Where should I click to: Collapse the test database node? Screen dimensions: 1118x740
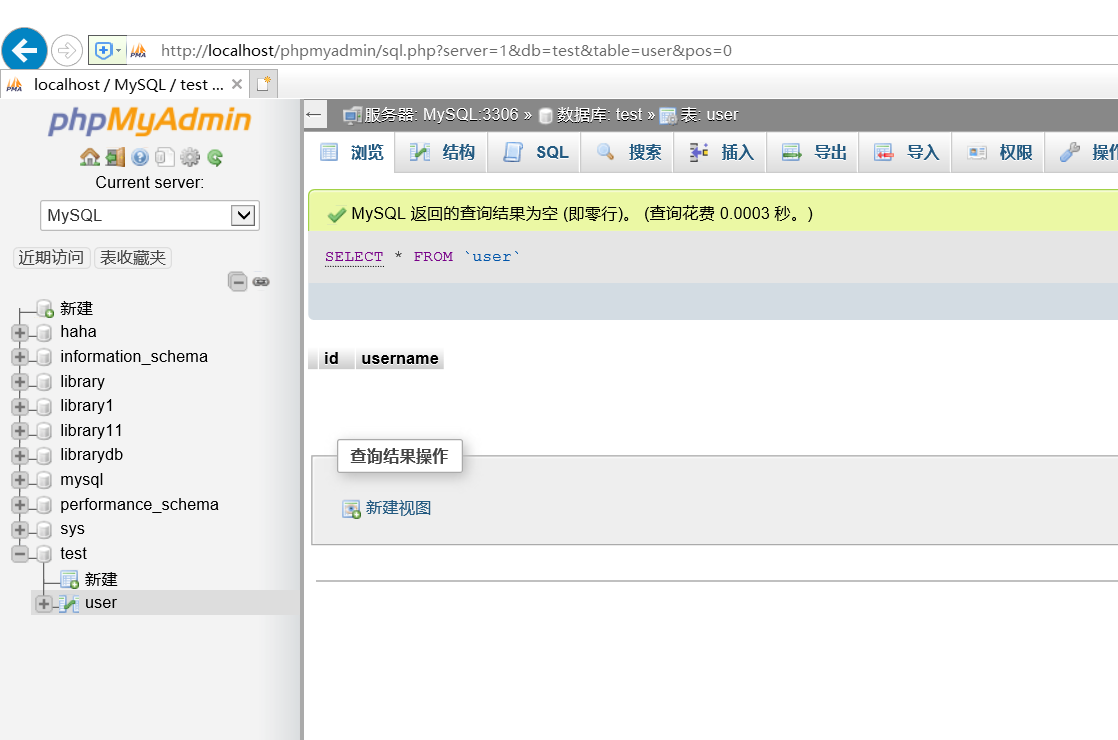[22, 553]
